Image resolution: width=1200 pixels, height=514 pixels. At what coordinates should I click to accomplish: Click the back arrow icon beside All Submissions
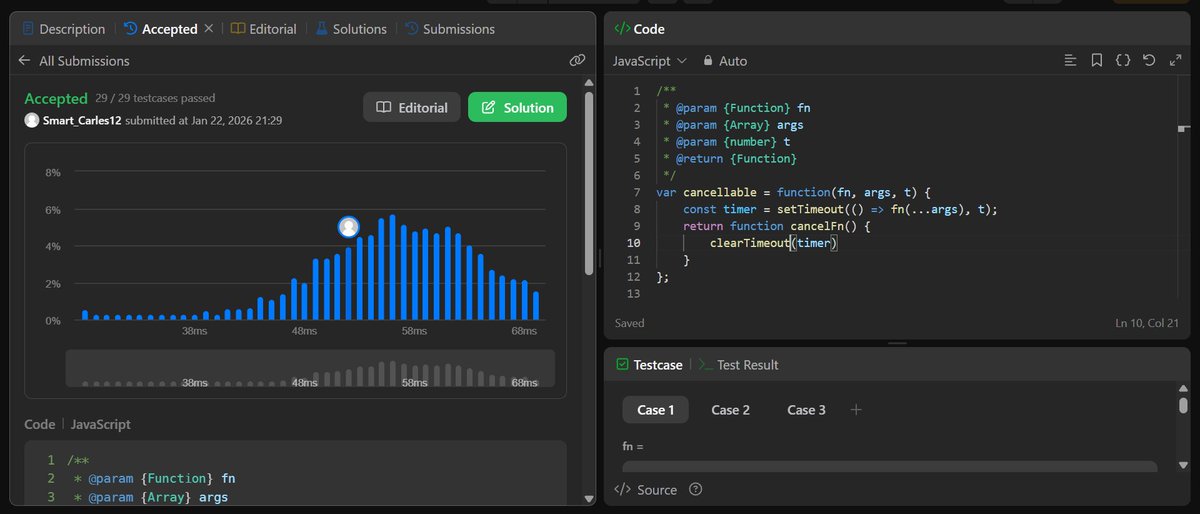coord(25,61)
